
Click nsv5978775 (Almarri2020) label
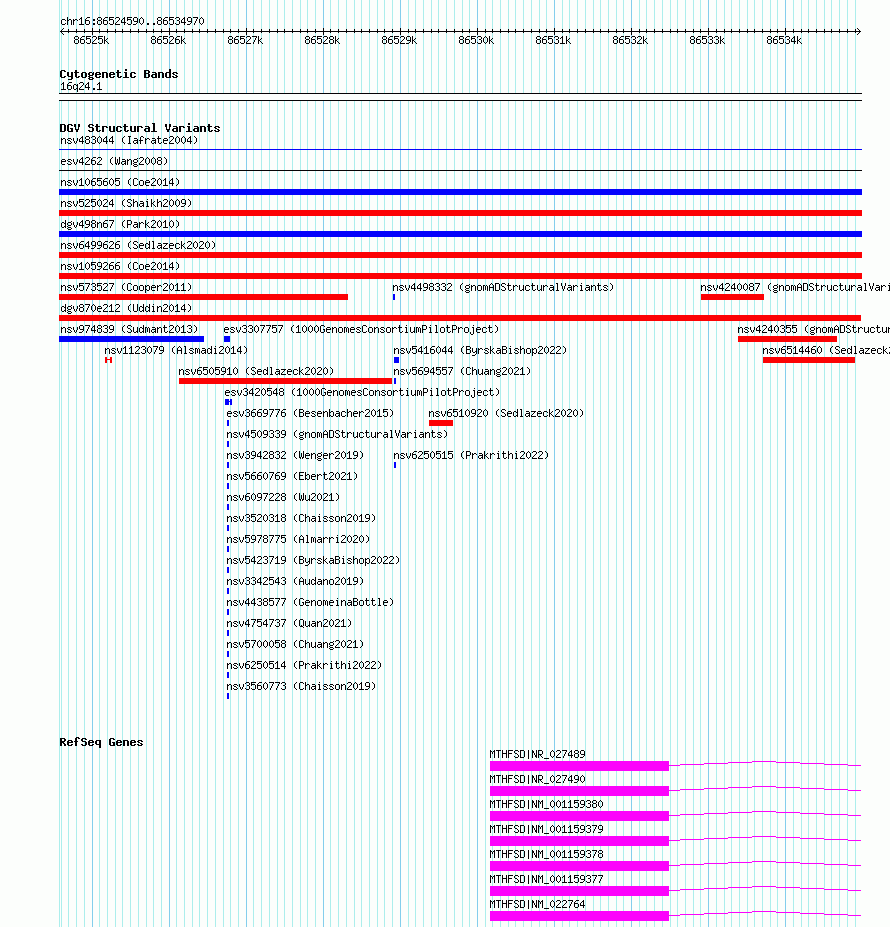coord(298,539)
